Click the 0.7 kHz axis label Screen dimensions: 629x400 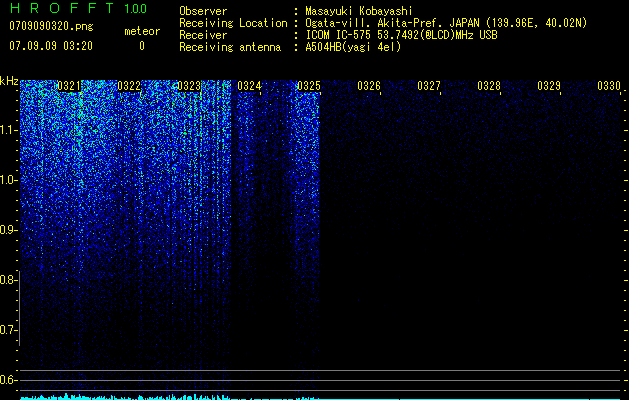pos(9,330)
